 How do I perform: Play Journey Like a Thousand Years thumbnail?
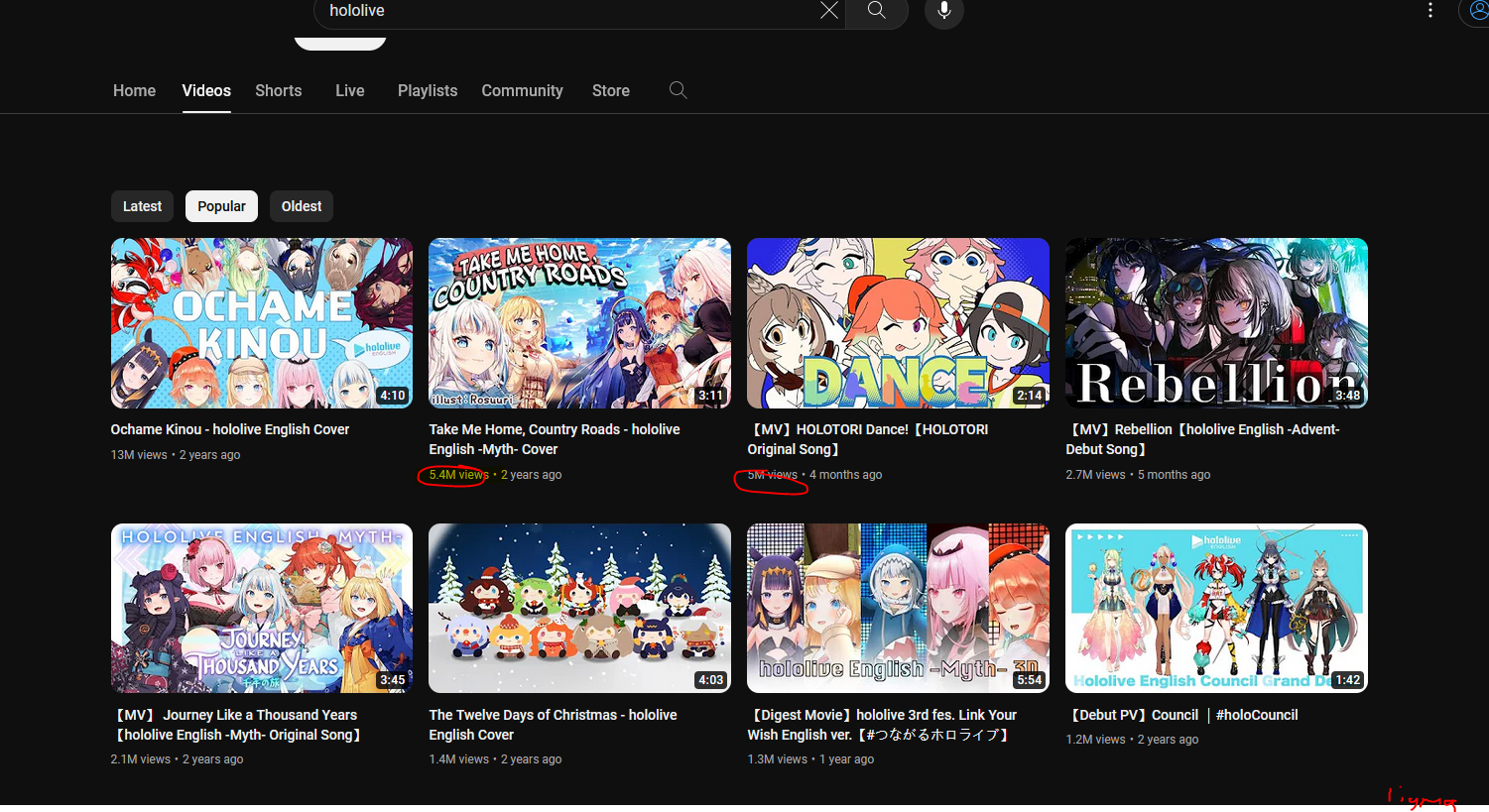(262, 608)
